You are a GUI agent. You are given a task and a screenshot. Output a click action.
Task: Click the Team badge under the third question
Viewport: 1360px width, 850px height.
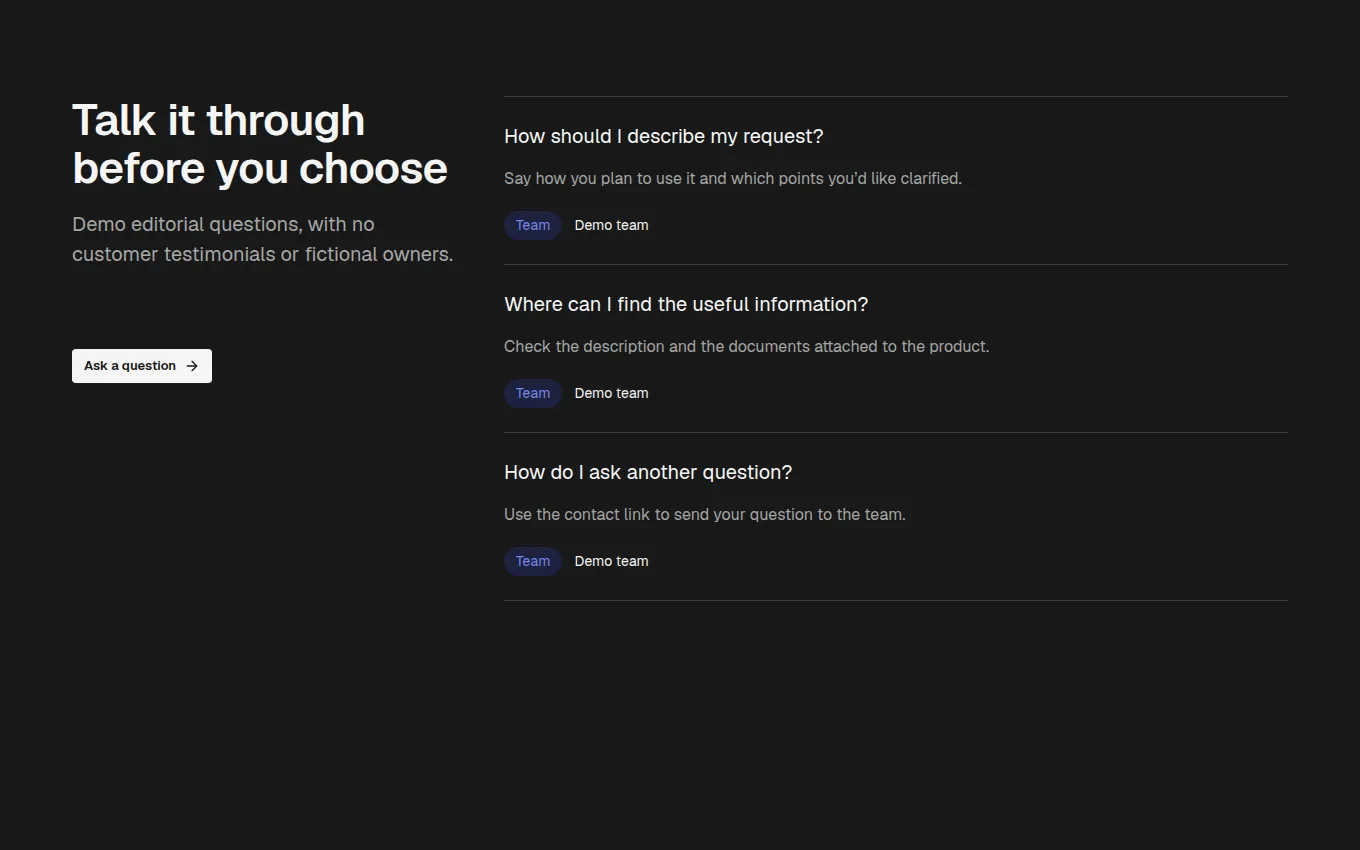[533, 561]
